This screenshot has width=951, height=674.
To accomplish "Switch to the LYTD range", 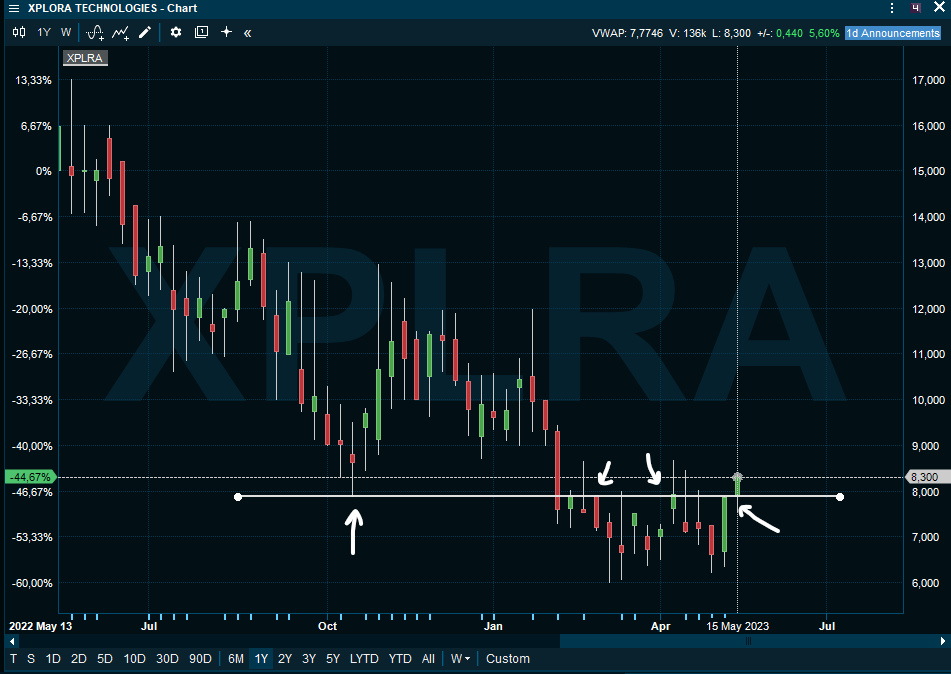I will (x=365, y=659).
